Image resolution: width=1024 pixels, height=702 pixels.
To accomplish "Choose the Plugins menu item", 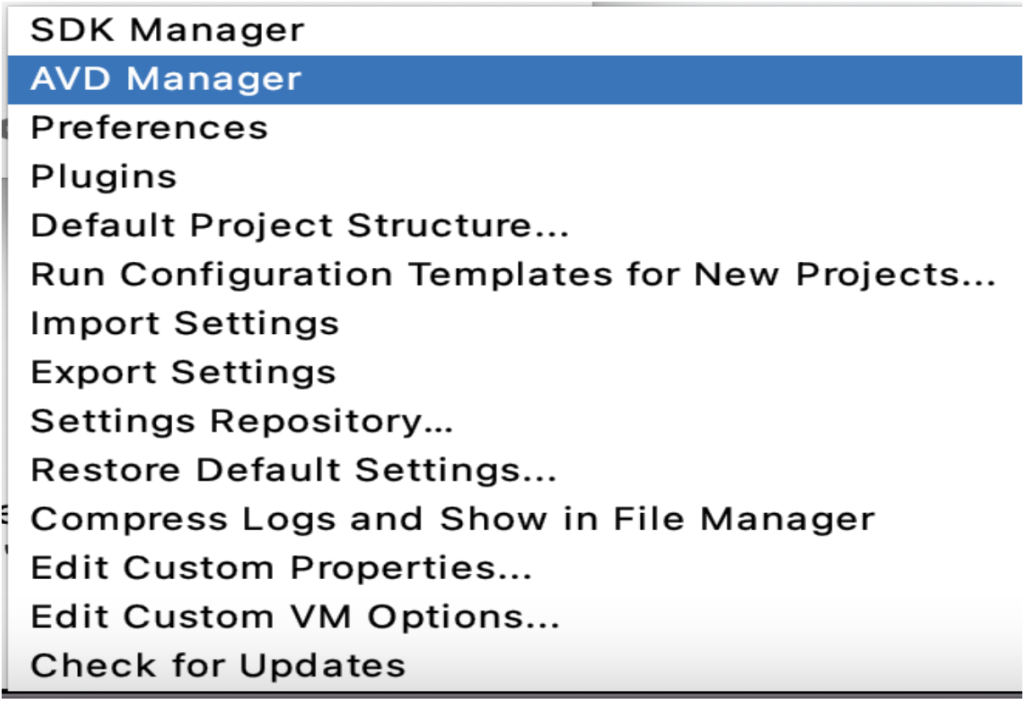I will coord(104,177).
